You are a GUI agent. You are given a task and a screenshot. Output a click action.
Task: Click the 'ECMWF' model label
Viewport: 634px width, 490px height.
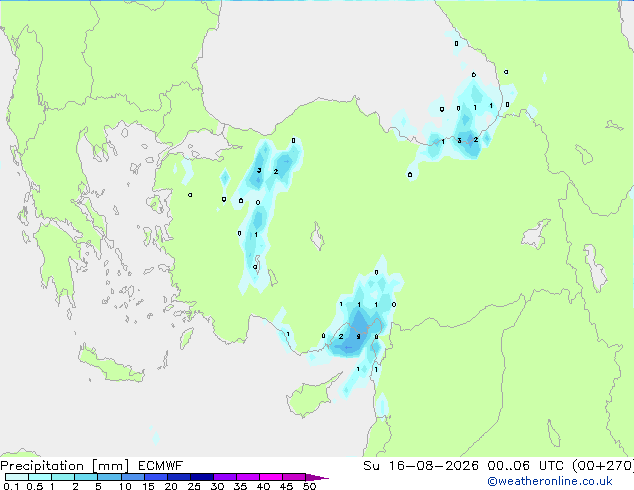tap(161, 466)
